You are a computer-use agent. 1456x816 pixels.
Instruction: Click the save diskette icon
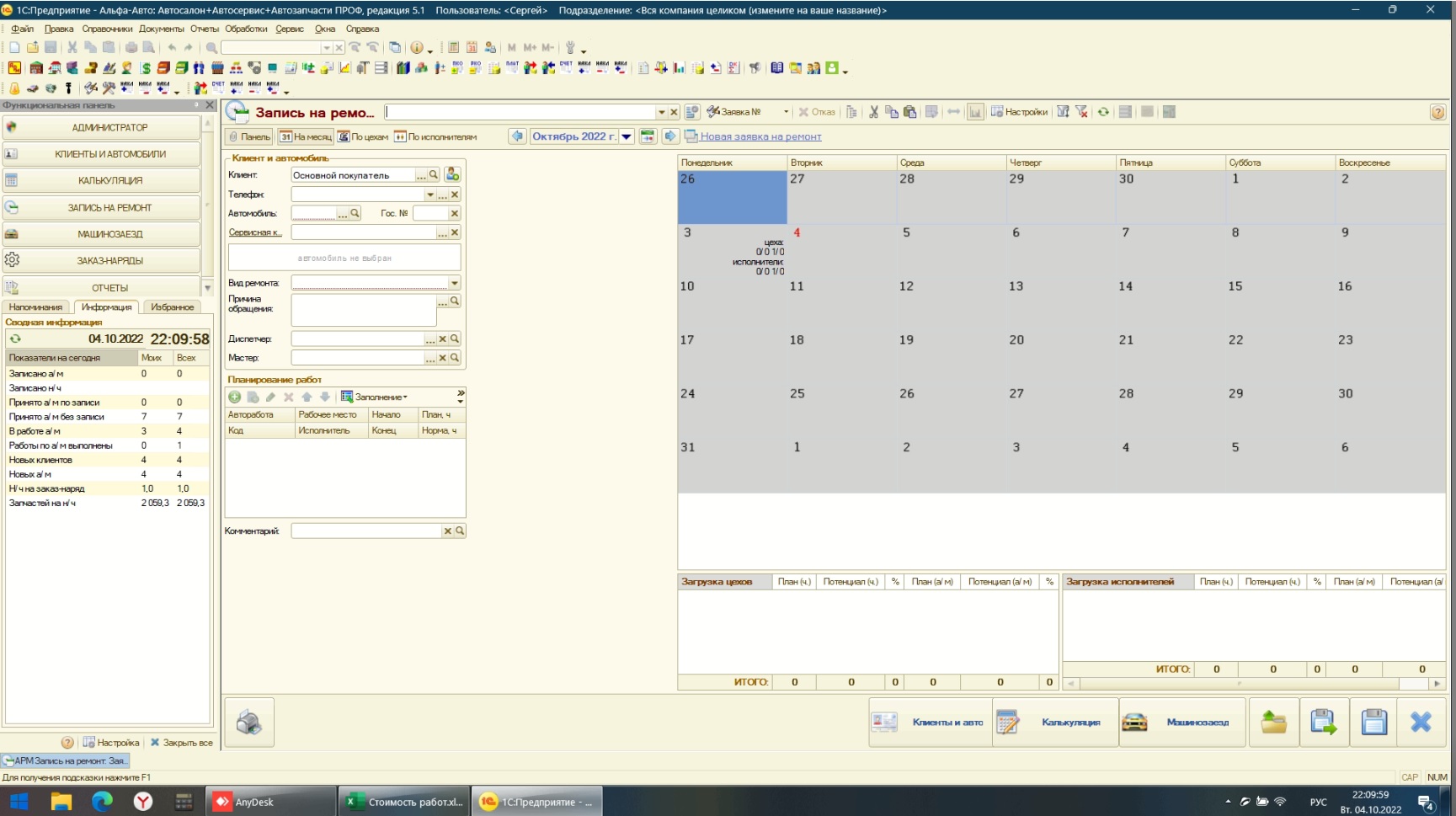tap(1373, 723)
